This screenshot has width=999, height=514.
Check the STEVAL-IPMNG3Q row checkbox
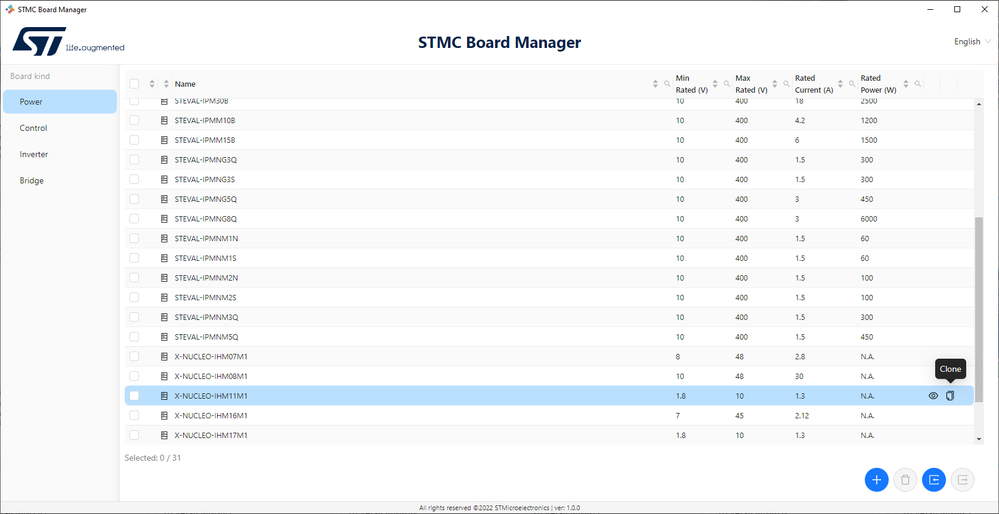click(x=134, y=159)
